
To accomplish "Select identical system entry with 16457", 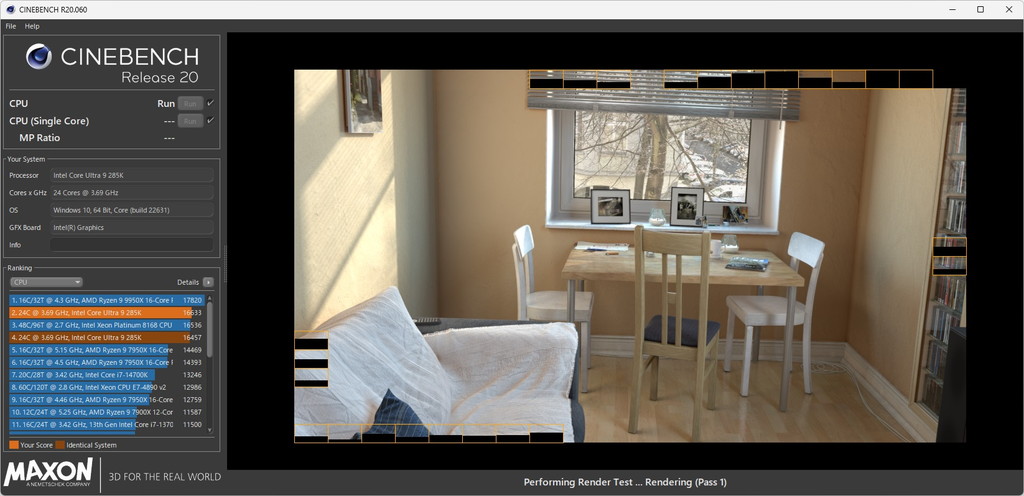I will [107, 337].
